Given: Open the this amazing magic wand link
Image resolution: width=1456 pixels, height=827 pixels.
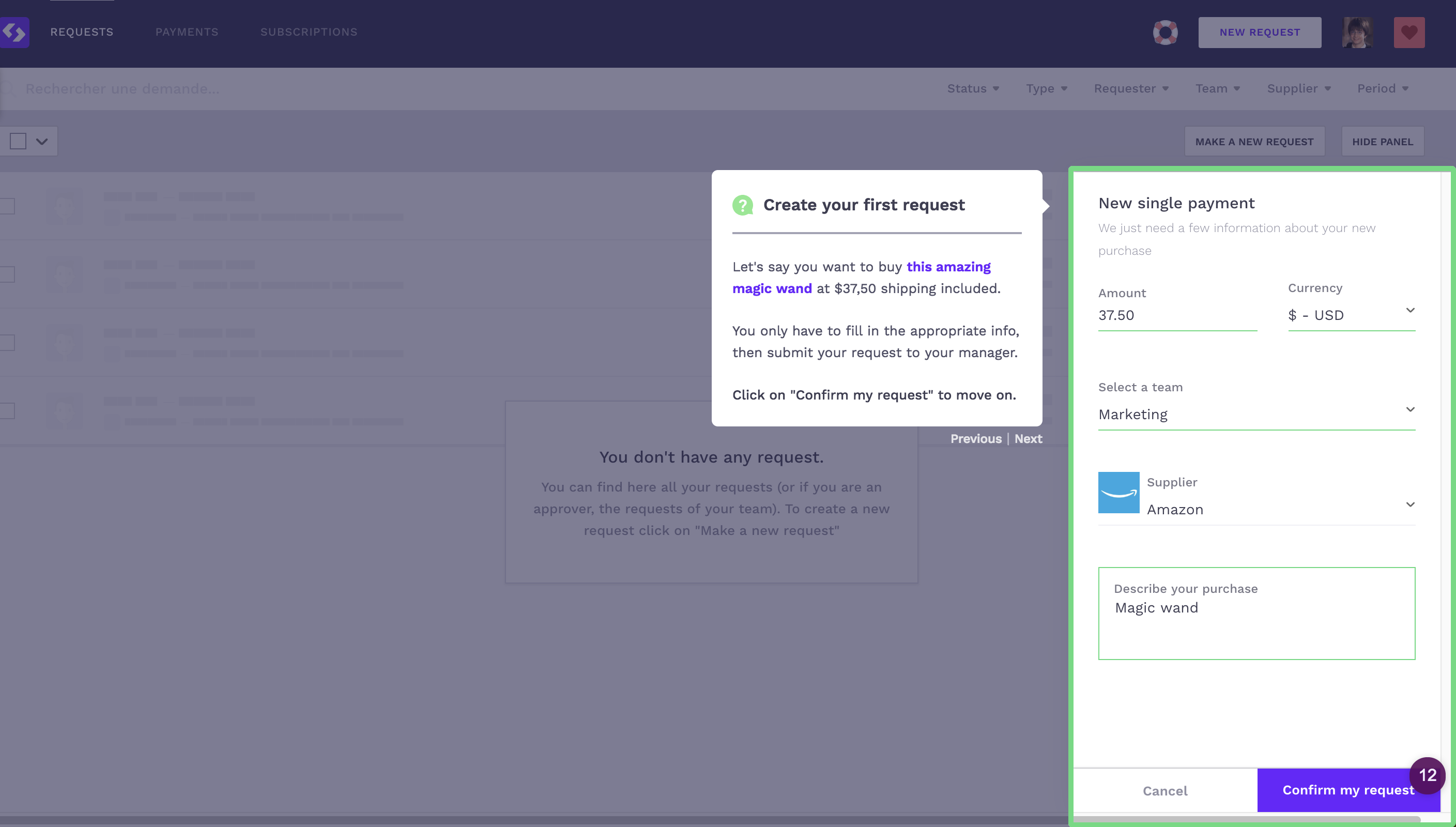Looking at the screenshot, I should 862,278.
